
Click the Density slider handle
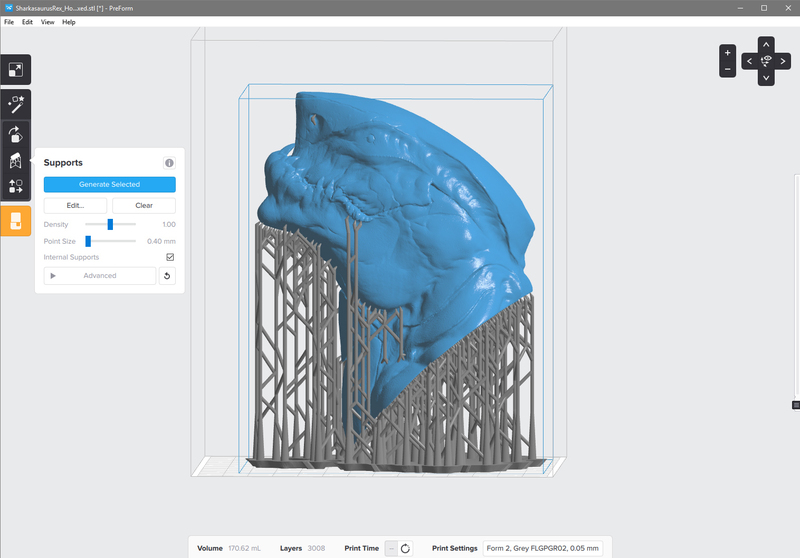tap(110, 225)
